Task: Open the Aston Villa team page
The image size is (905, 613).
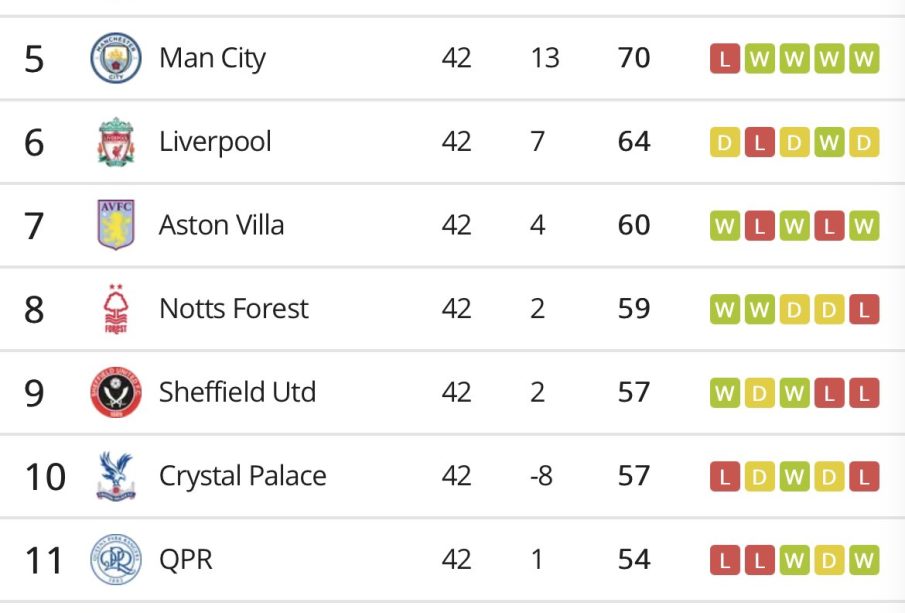Action: 222,225
